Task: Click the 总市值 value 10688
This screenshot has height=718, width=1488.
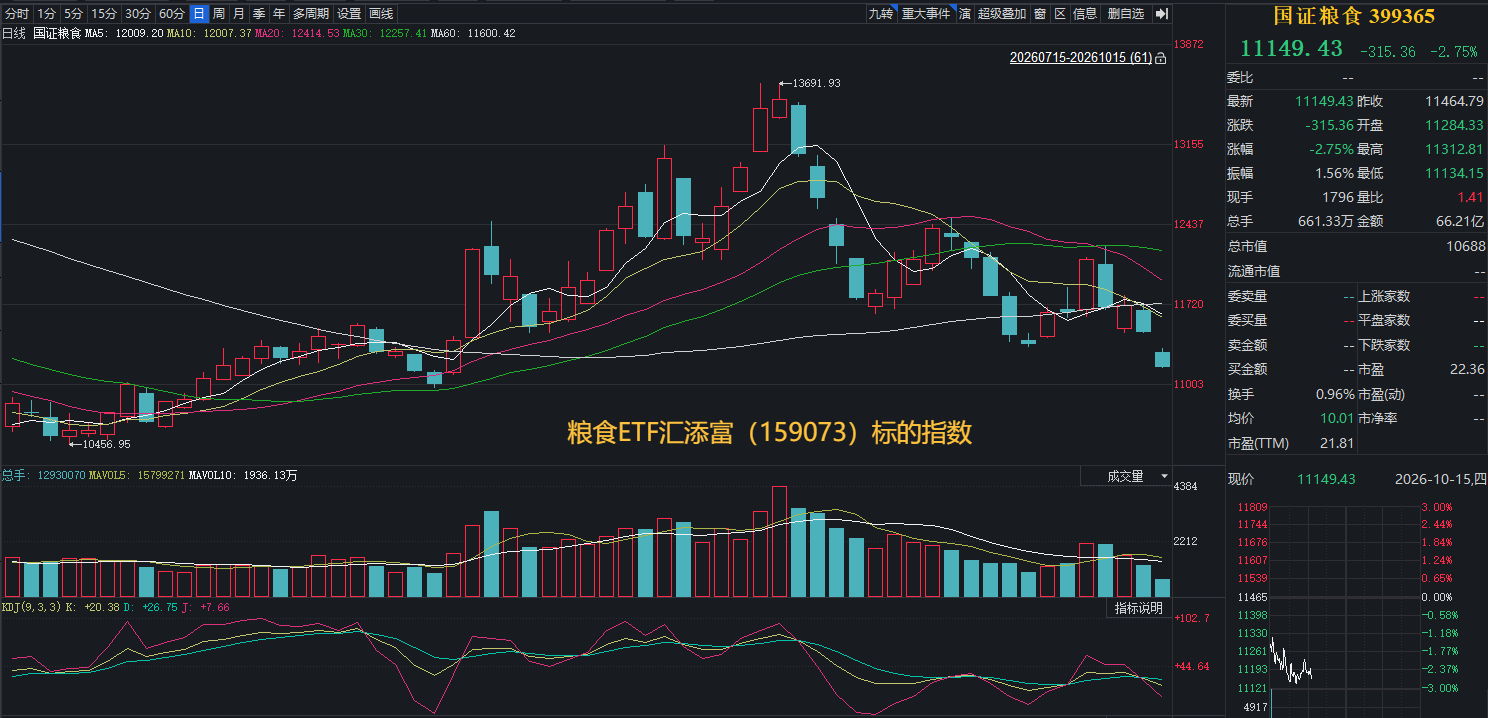Action: 1465,246
